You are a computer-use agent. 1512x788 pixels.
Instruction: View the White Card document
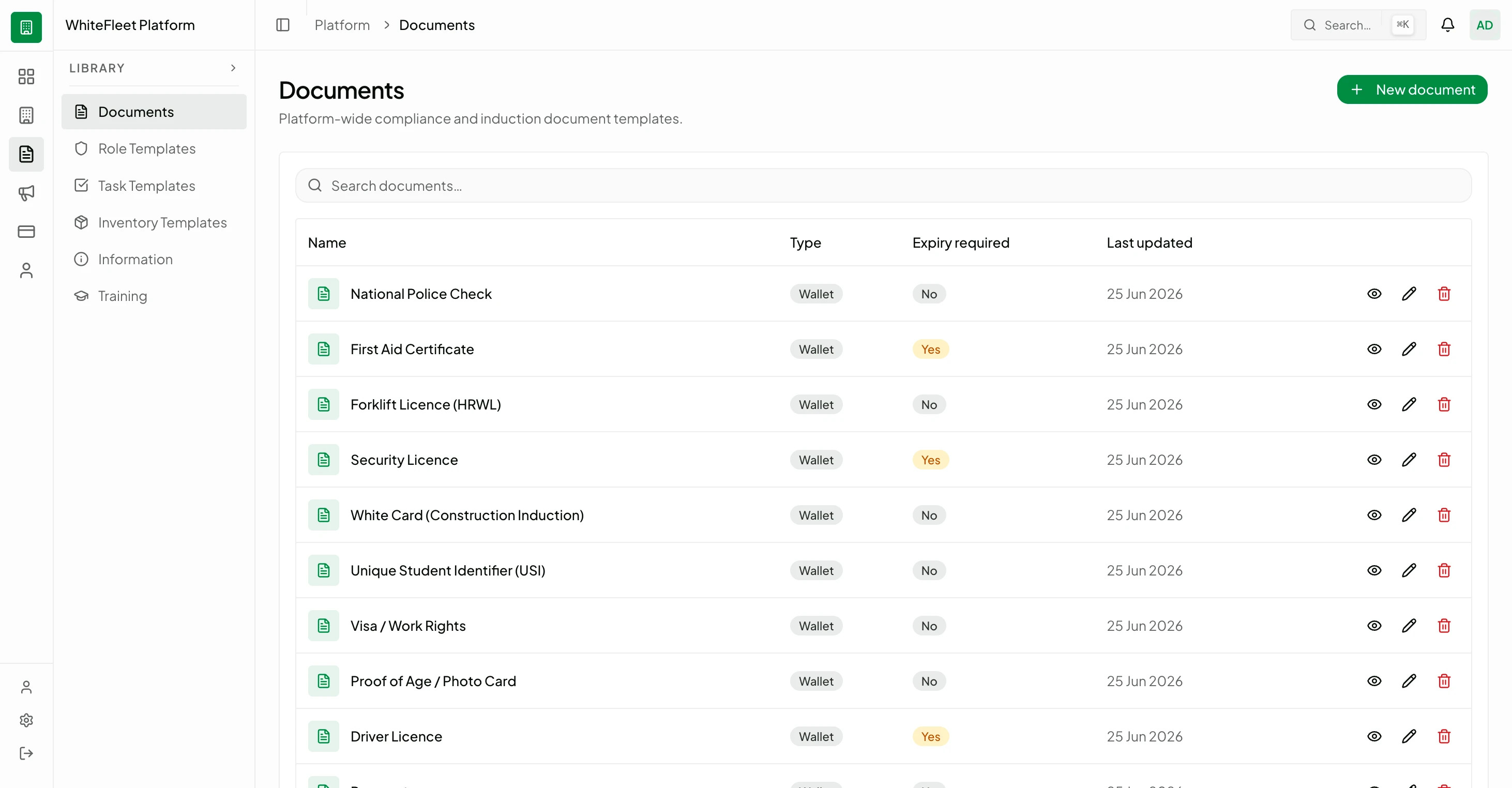pyautogui.click(x=1374, y=514)
